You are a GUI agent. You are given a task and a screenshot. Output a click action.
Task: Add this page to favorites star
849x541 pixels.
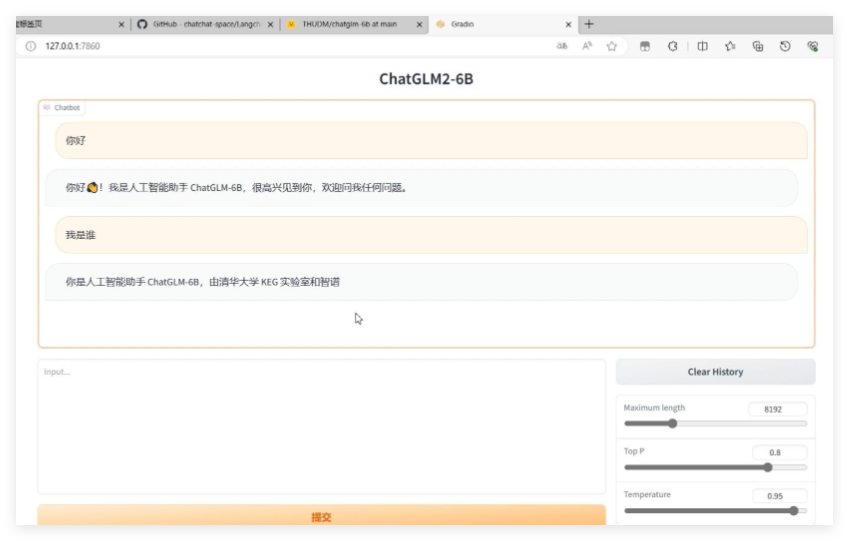pyautogui.click(x=612, y=46)
